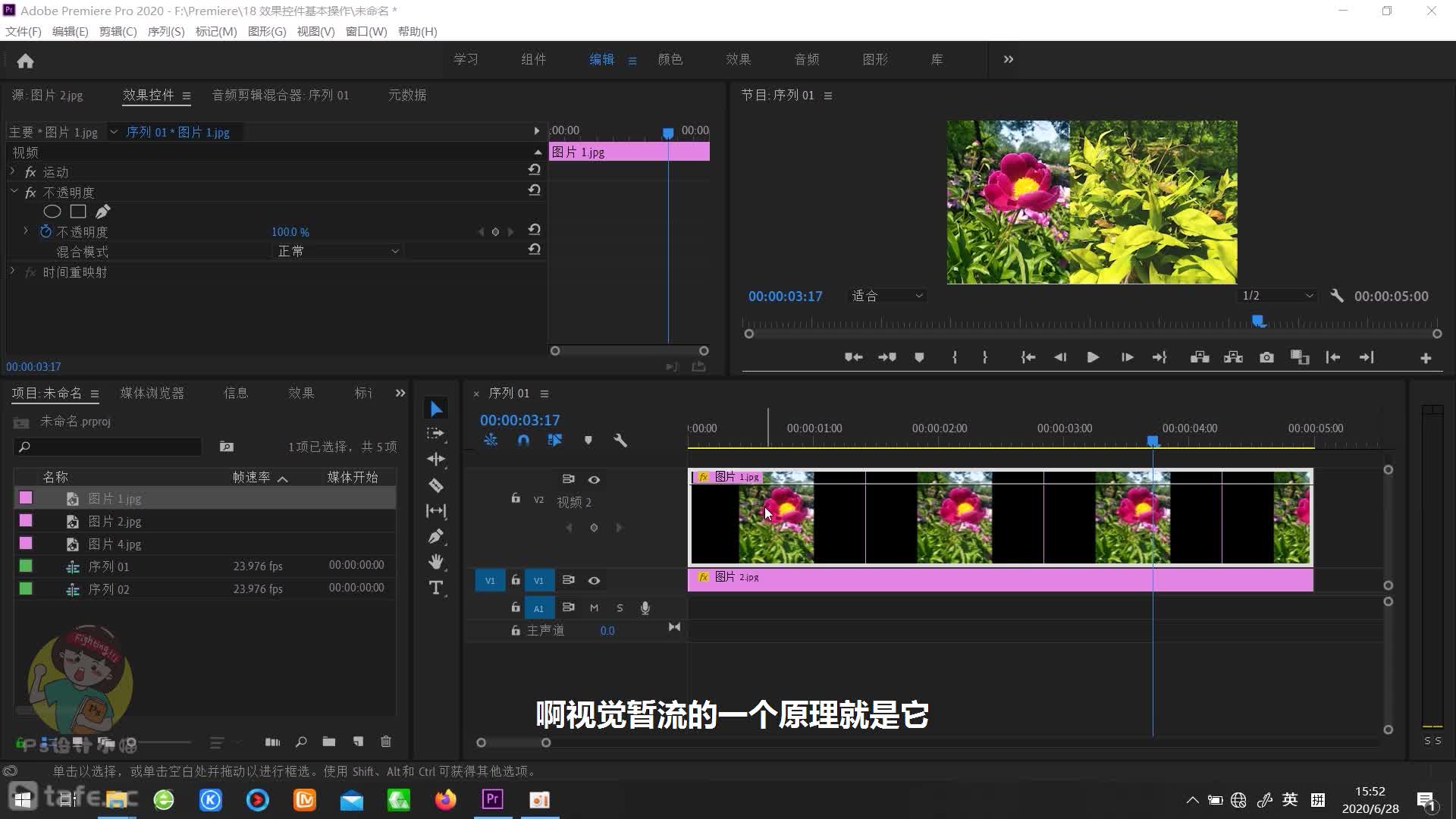Play the program monitor

pos(1093,357)
